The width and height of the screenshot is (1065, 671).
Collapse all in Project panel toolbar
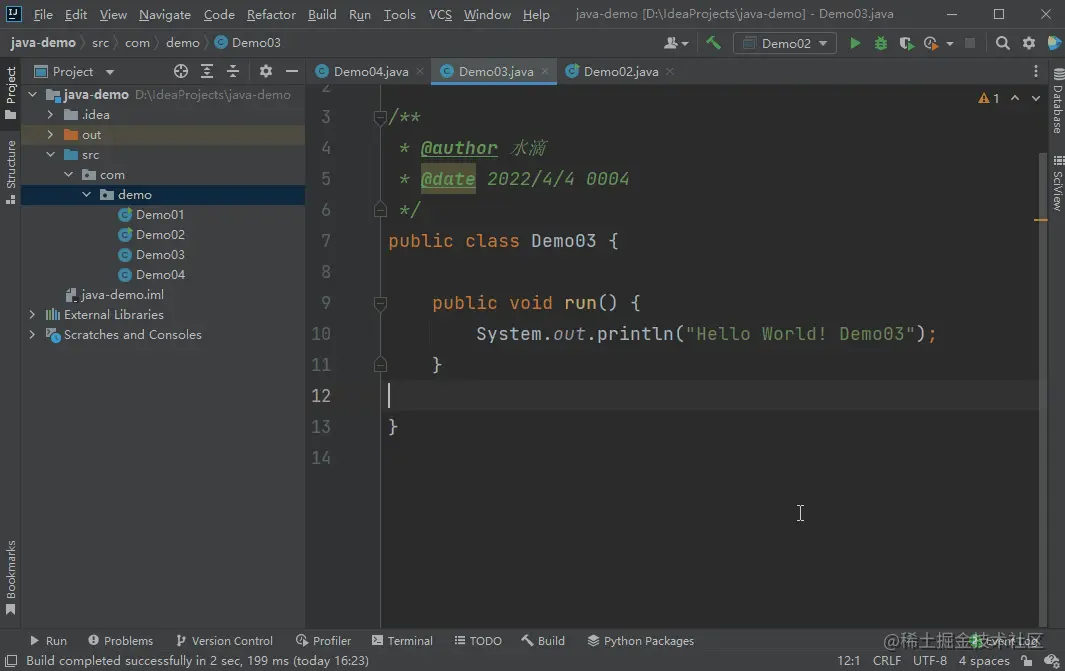click(233, 71)
